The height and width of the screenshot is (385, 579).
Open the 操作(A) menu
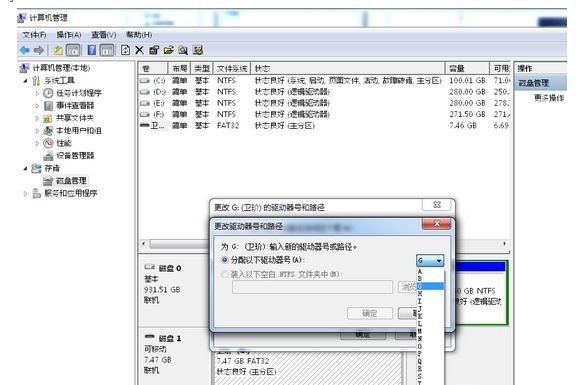coord(69,35)
